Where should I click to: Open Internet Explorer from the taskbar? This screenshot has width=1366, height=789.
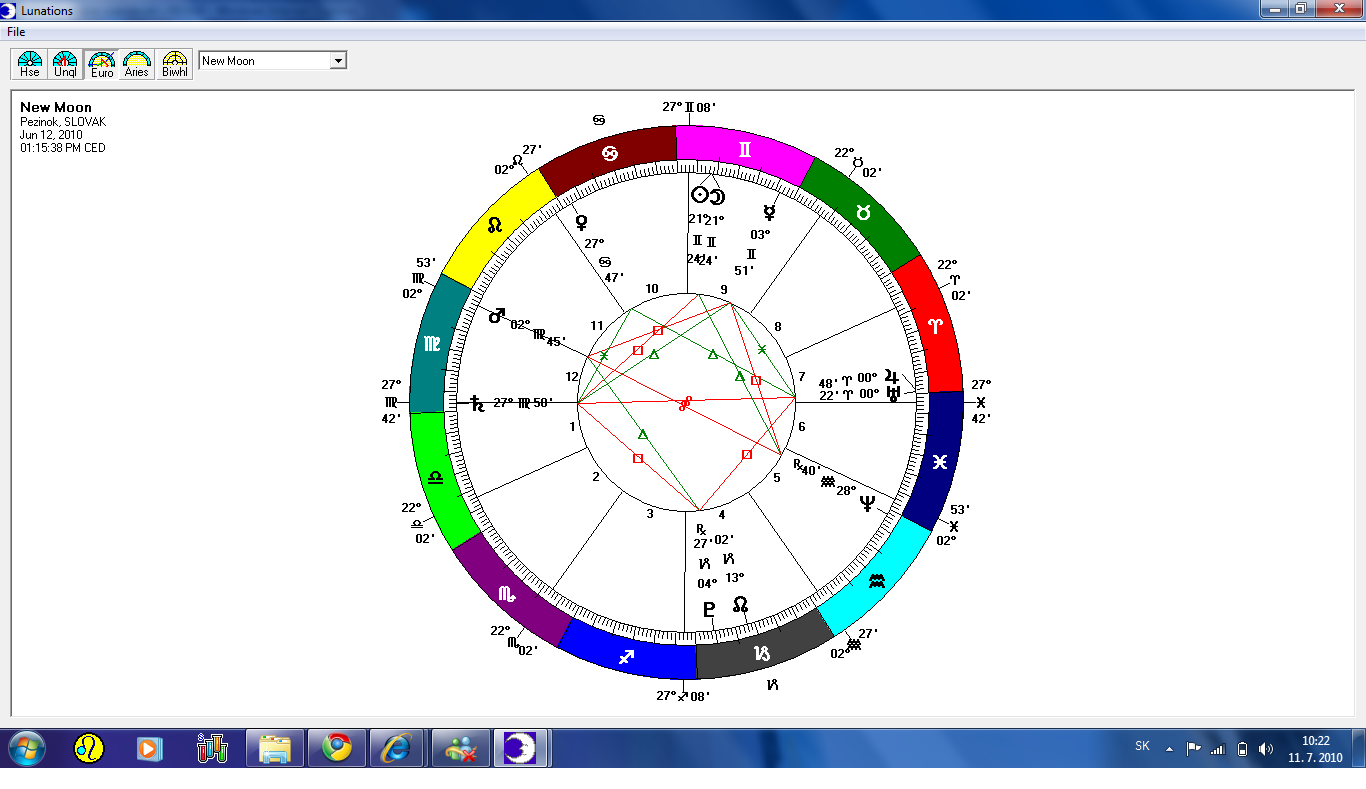pos(397,748)
